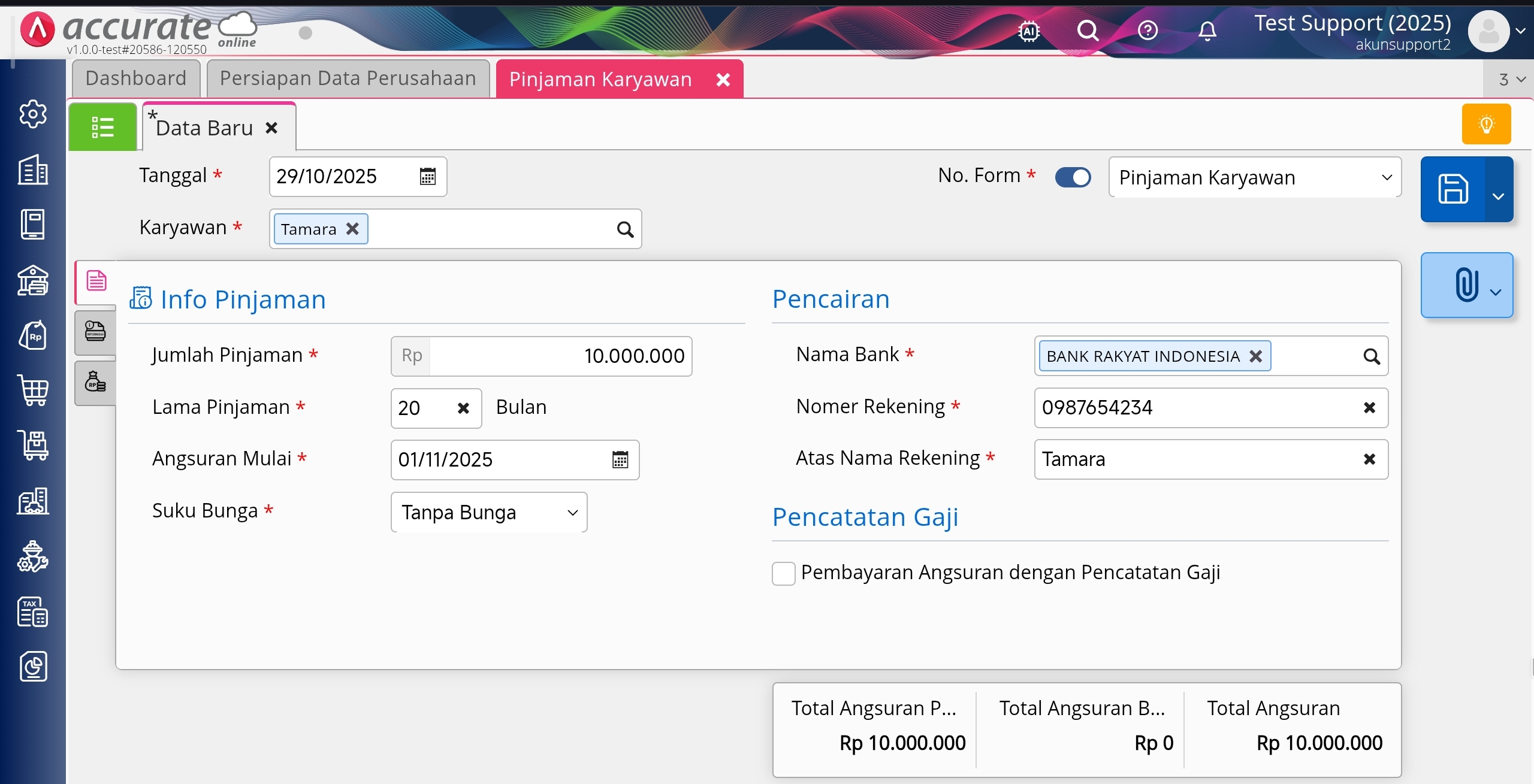
Task: Open the paperclip attachment button
Action: pos(1466,285)
